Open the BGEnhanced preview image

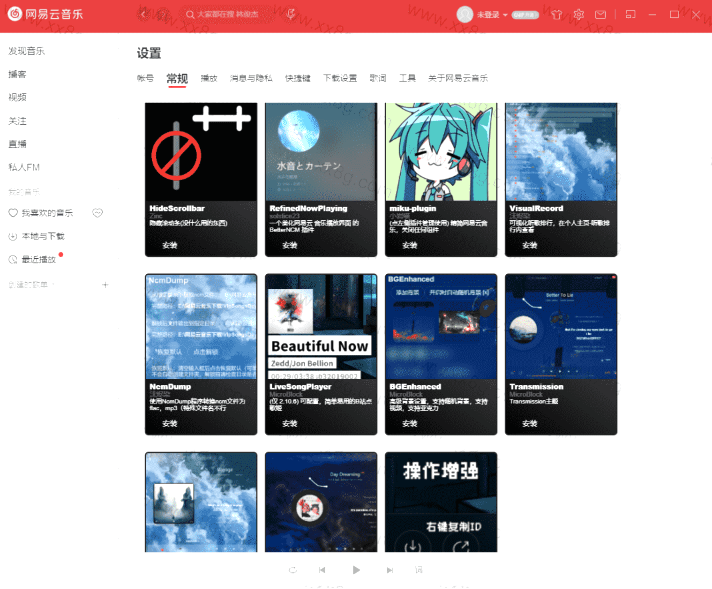coord(441,327)
